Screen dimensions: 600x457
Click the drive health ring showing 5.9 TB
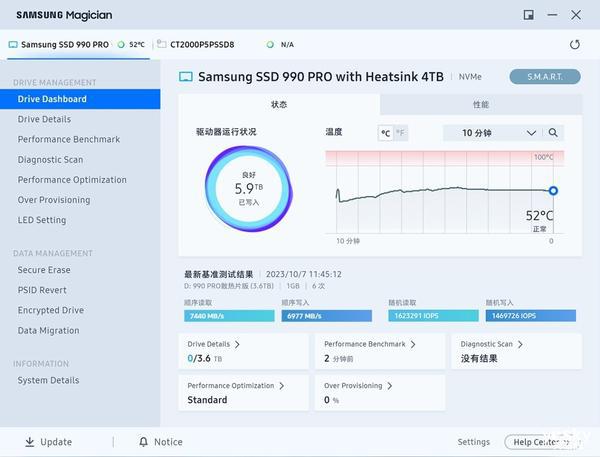tap(249, 188)
